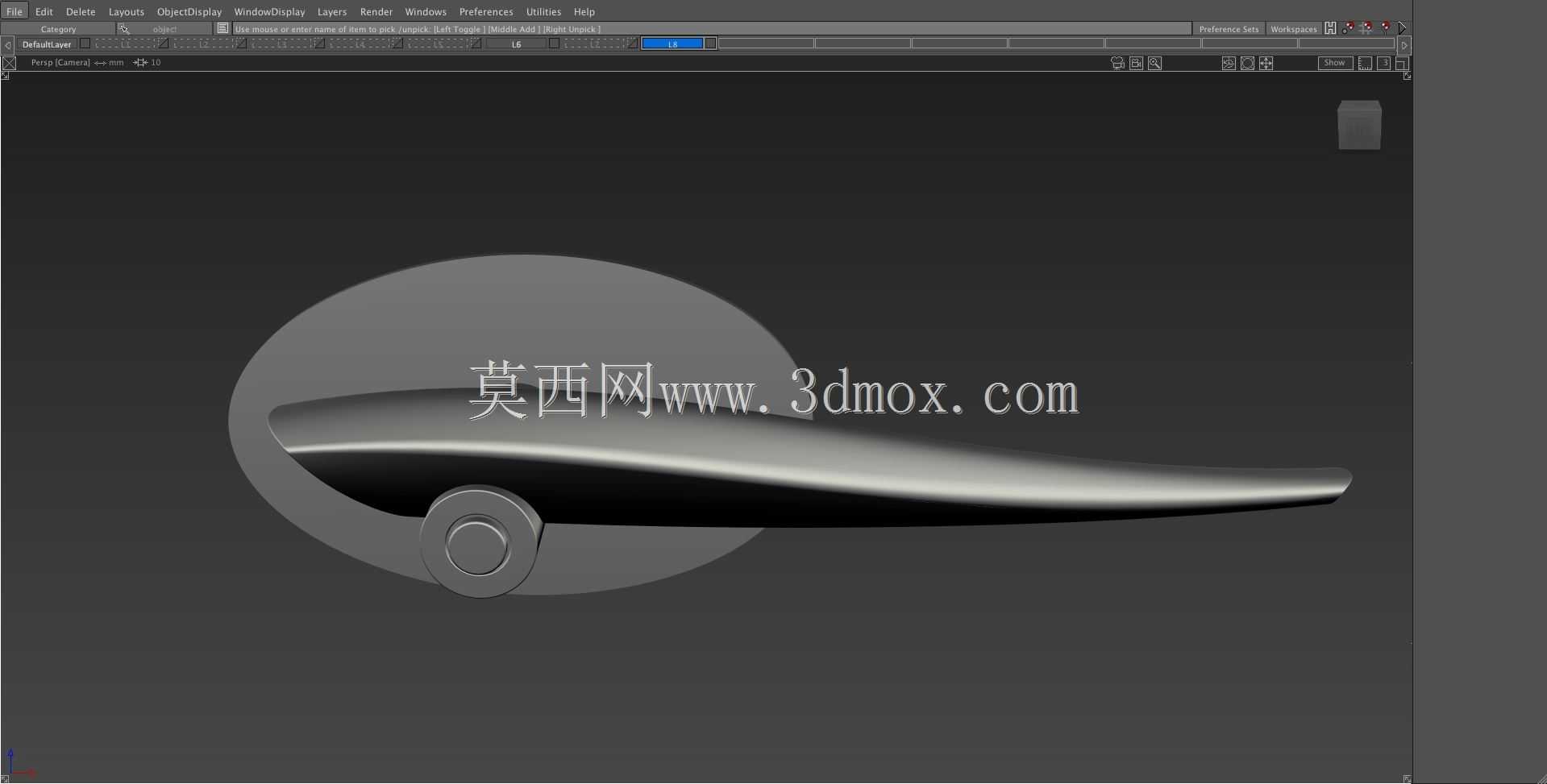Toggle L5 layer visibility box
This screenshot has height=784, width=1547.
[x=476, y=44]
